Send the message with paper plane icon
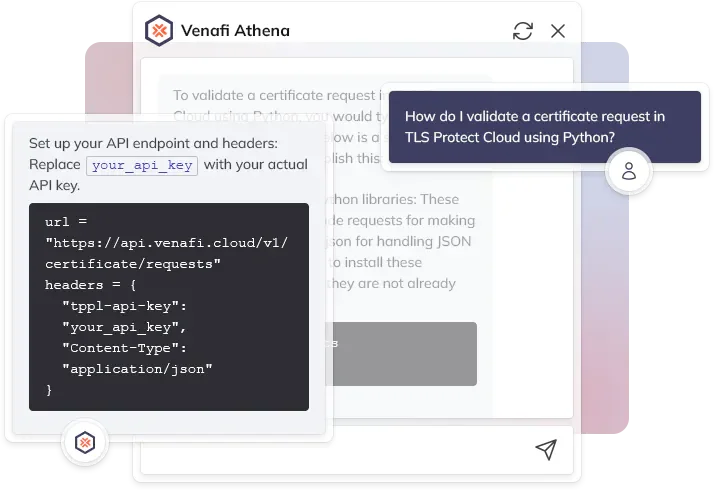 pos(546,449)
